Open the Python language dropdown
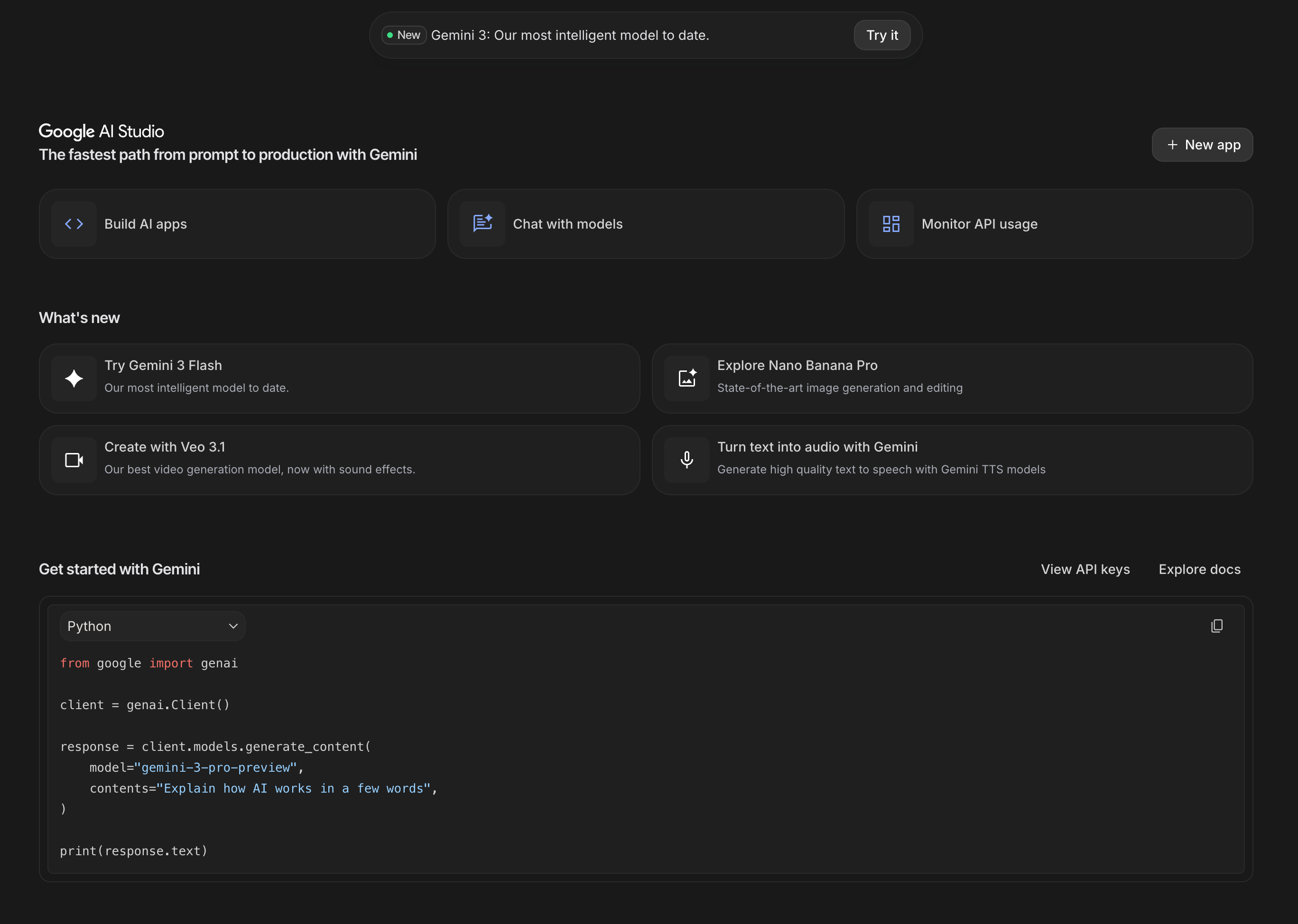This screenshot has width=1298, height=924. (x=152, y=626)
